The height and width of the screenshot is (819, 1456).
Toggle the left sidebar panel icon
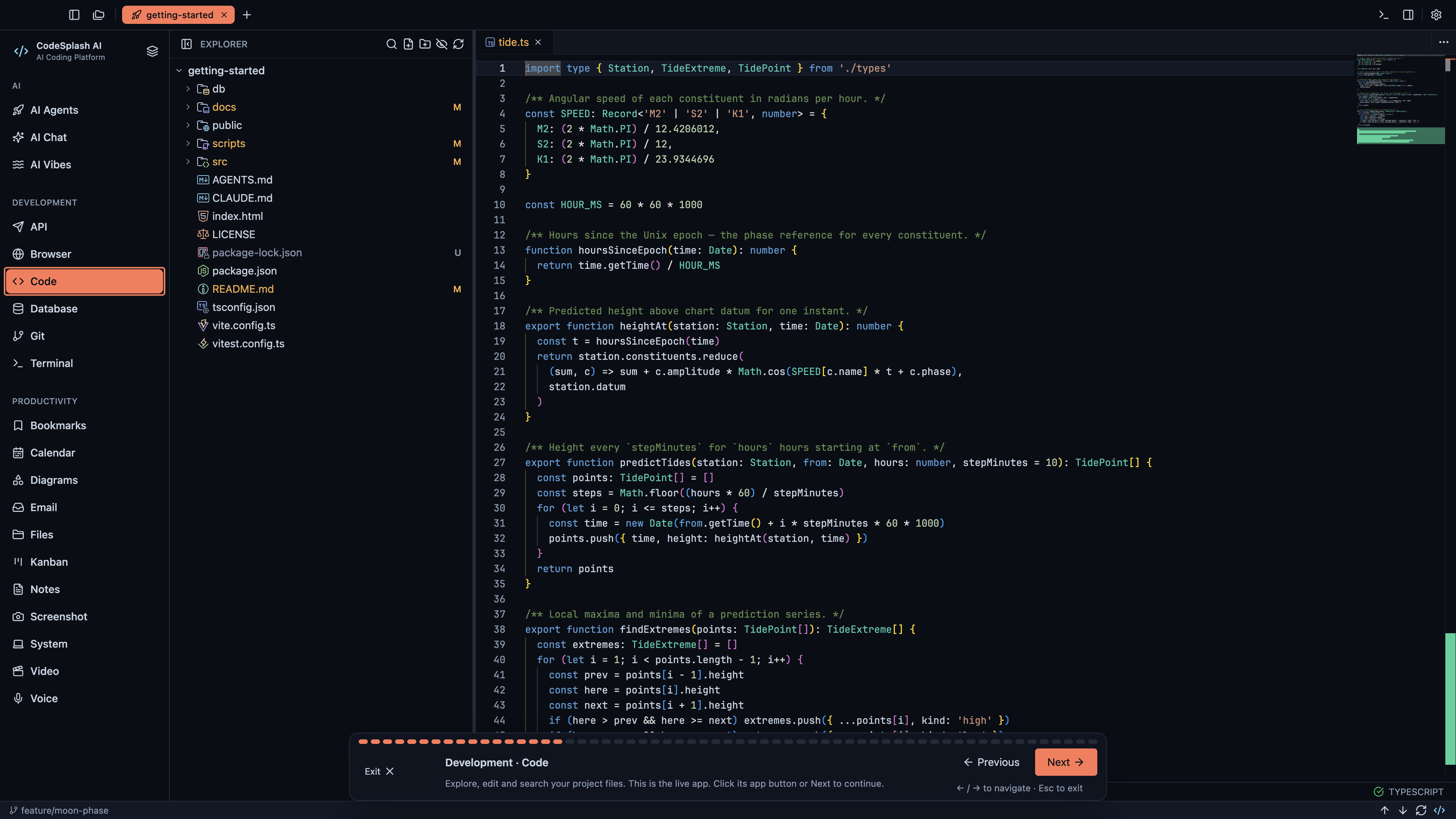click(74, 15)
